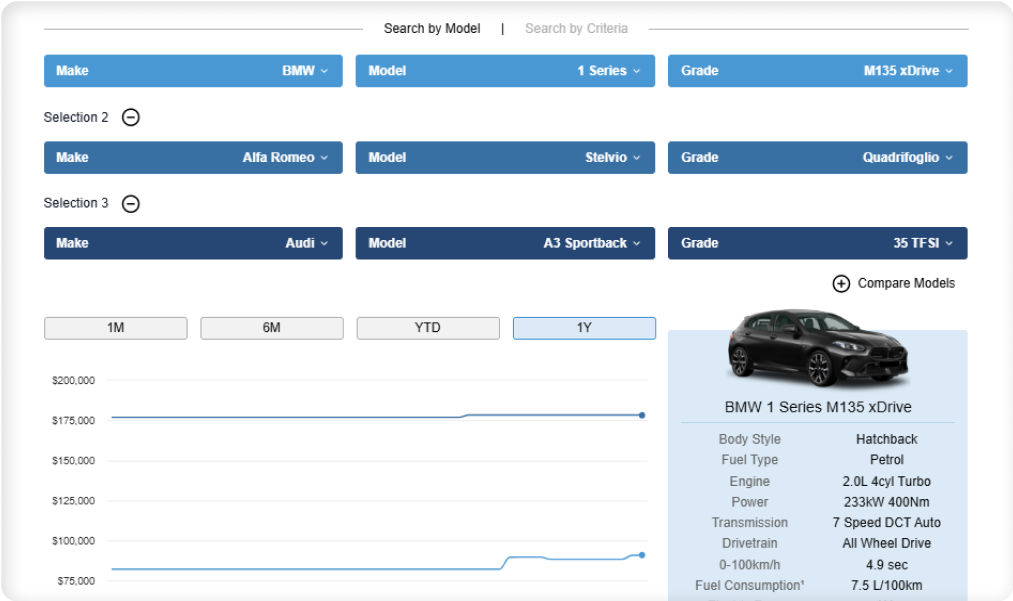1013x601 pixels.
Task: Click the 7 Speed DCT Auto value
Action: [x=886, y=523]
